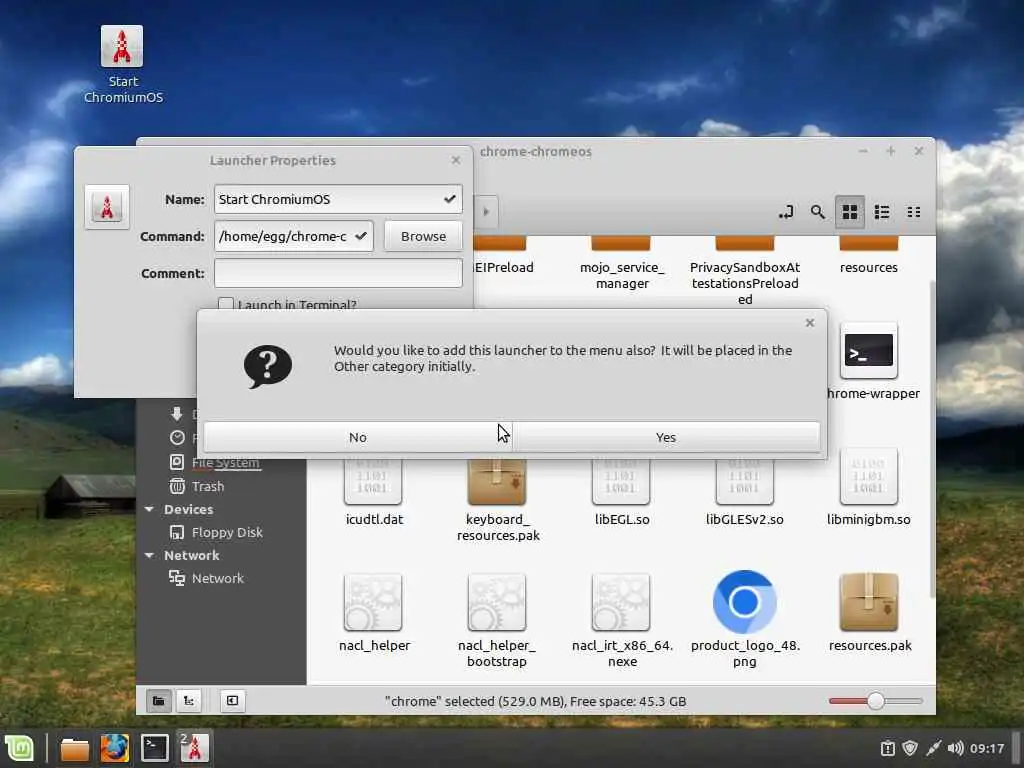Click the clock showing 09:17
Screen dimensions: 1024x768
[987, 748]
